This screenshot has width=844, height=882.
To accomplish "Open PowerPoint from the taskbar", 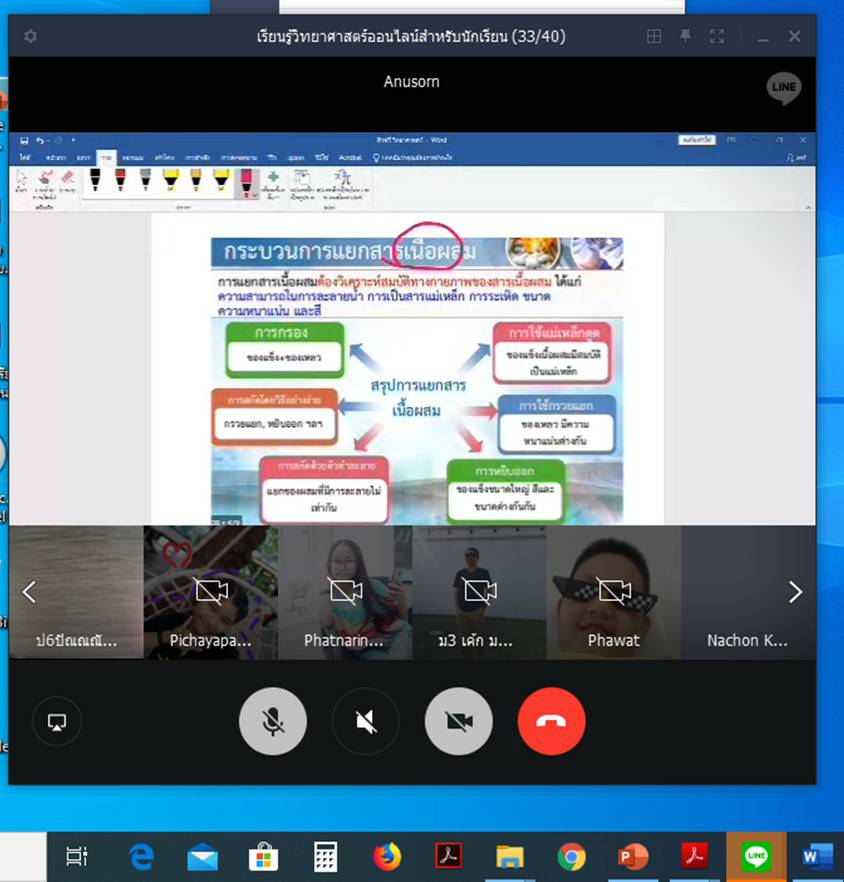I will 633,856.
